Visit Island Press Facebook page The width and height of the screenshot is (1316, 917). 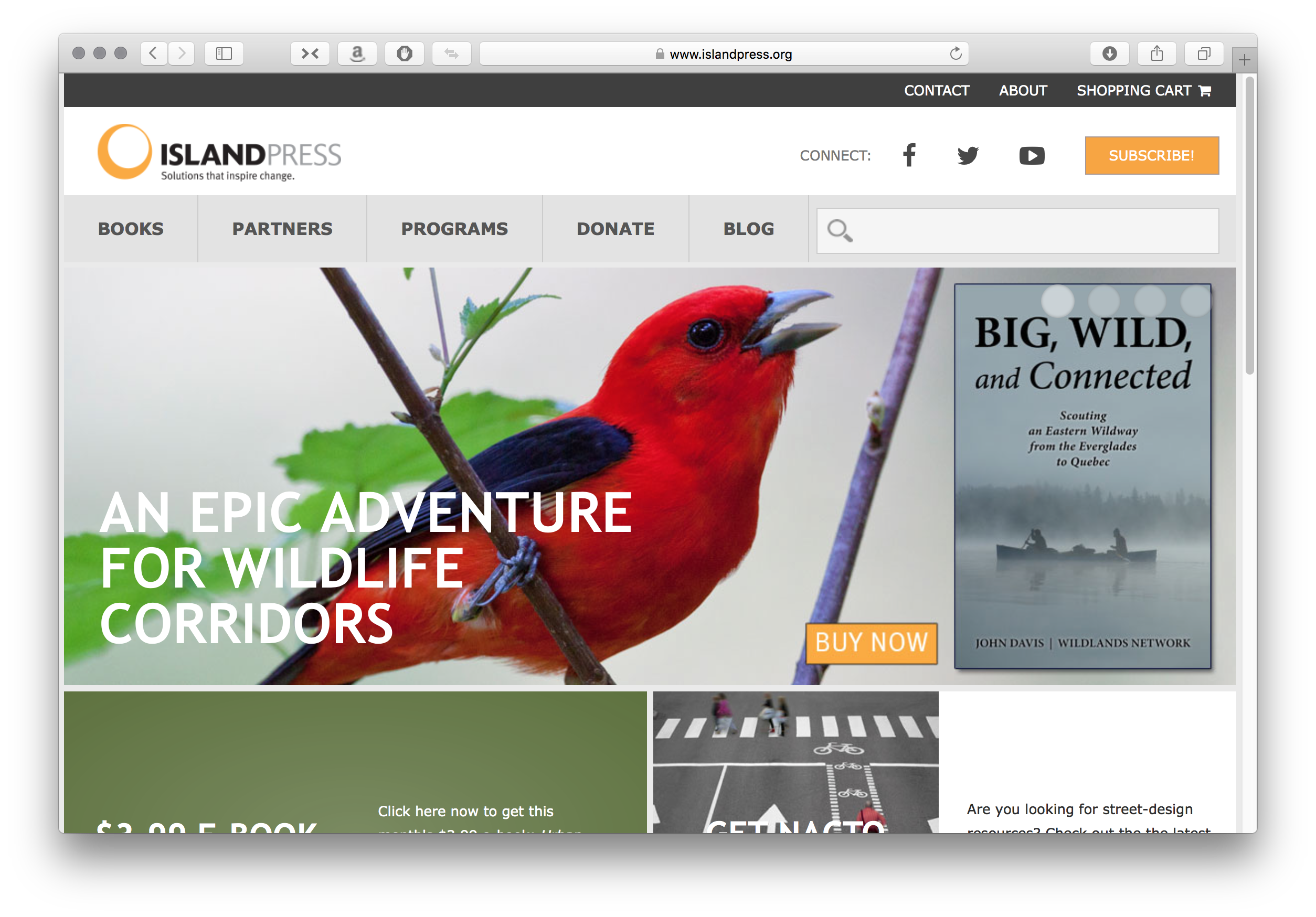tap(909, 155)
